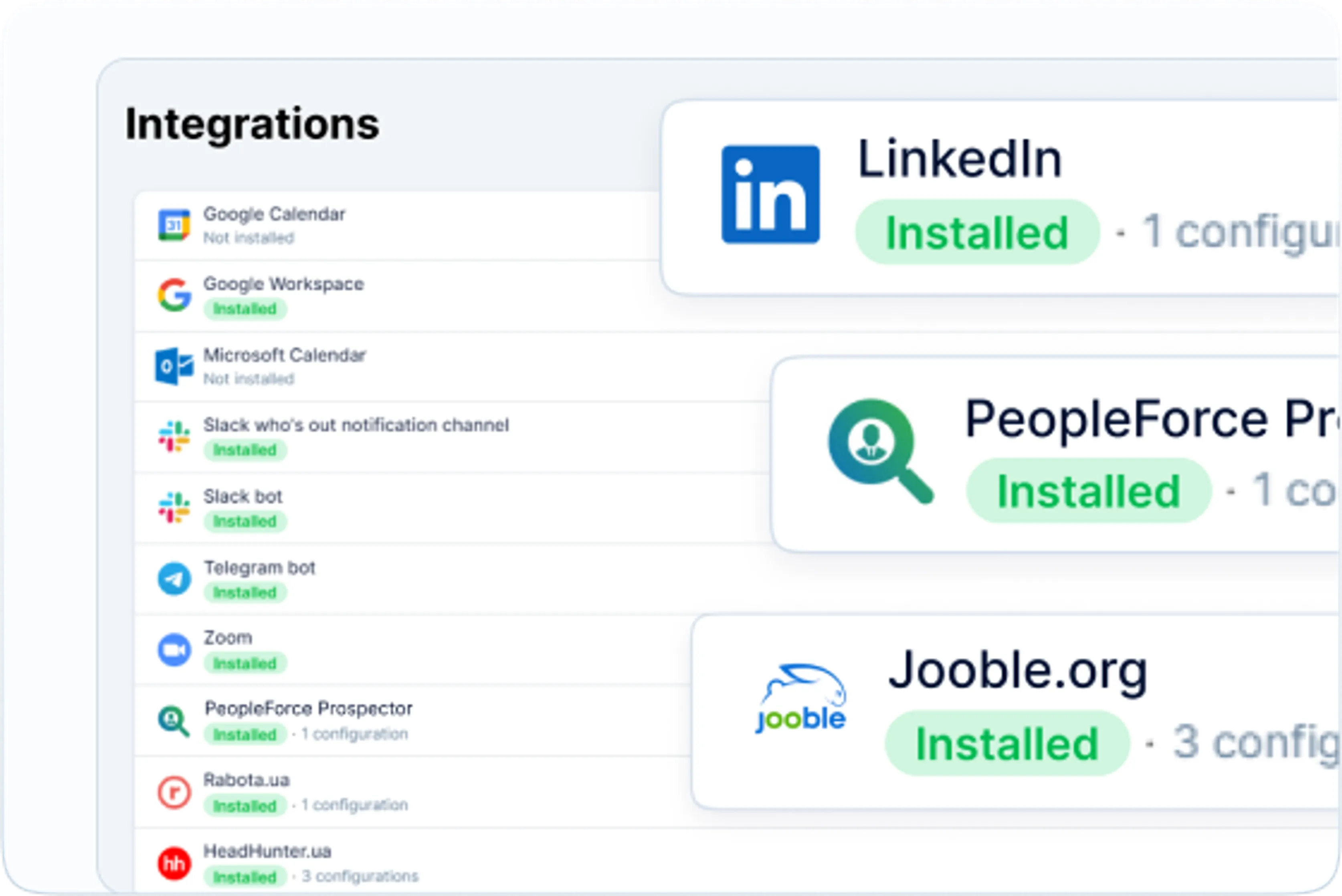Click the Integrations page heading

[252, 124]
